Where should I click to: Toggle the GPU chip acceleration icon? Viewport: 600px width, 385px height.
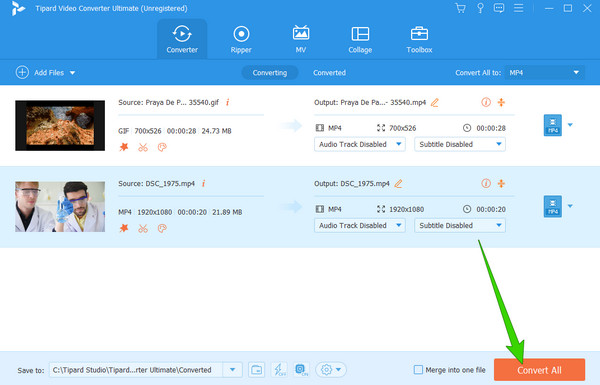click(x=301, y=370)
